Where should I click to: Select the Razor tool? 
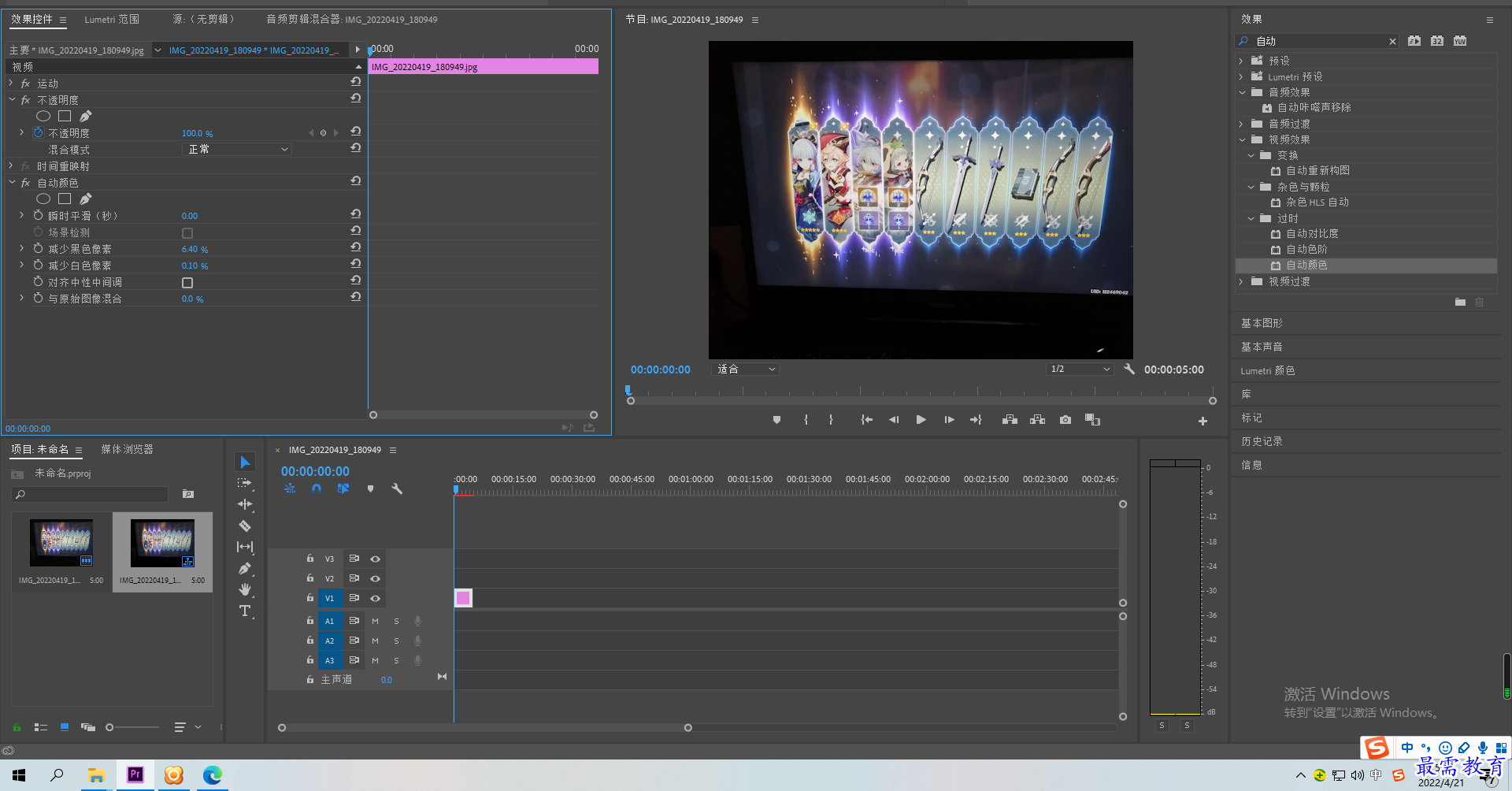(245, 525)
